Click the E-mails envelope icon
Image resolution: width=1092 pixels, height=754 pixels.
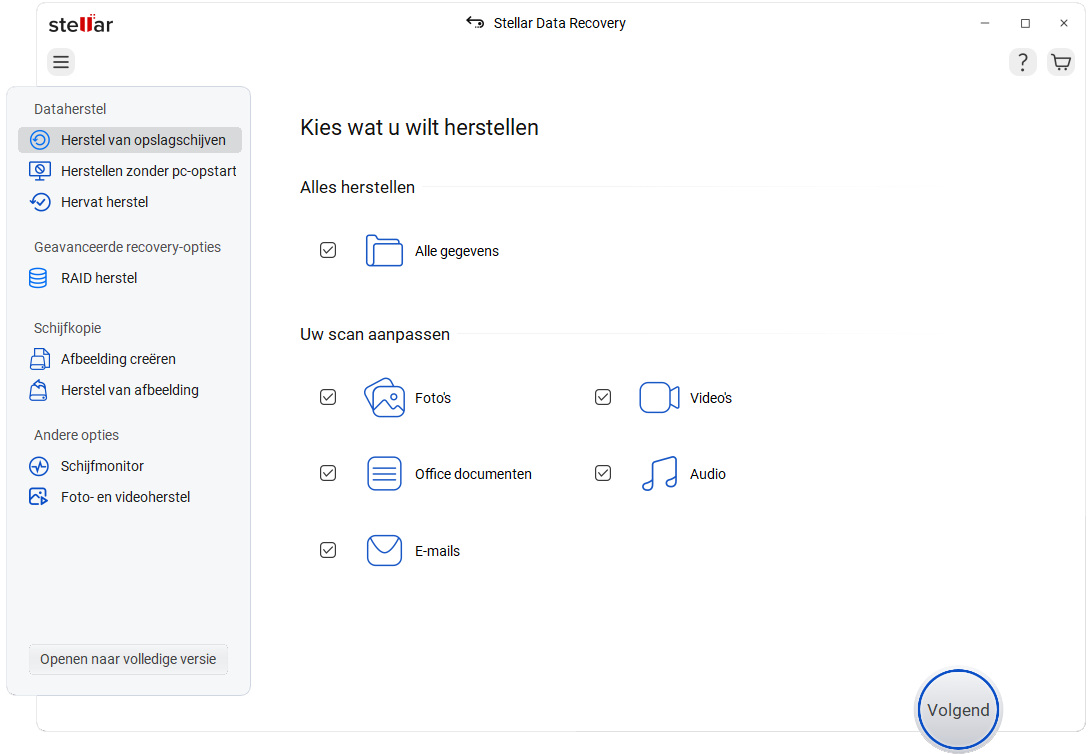click(384, 550)
